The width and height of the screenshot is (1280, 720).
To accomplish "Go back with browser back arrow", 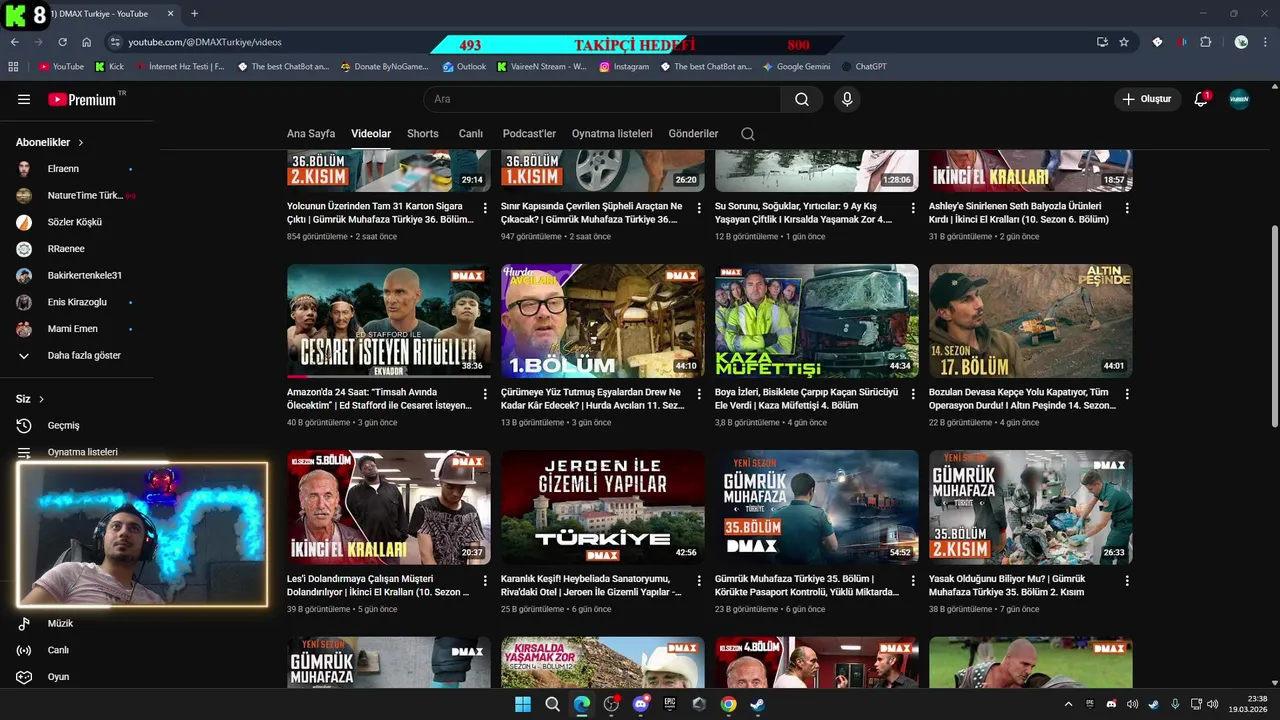I will [x=15, y=42].
